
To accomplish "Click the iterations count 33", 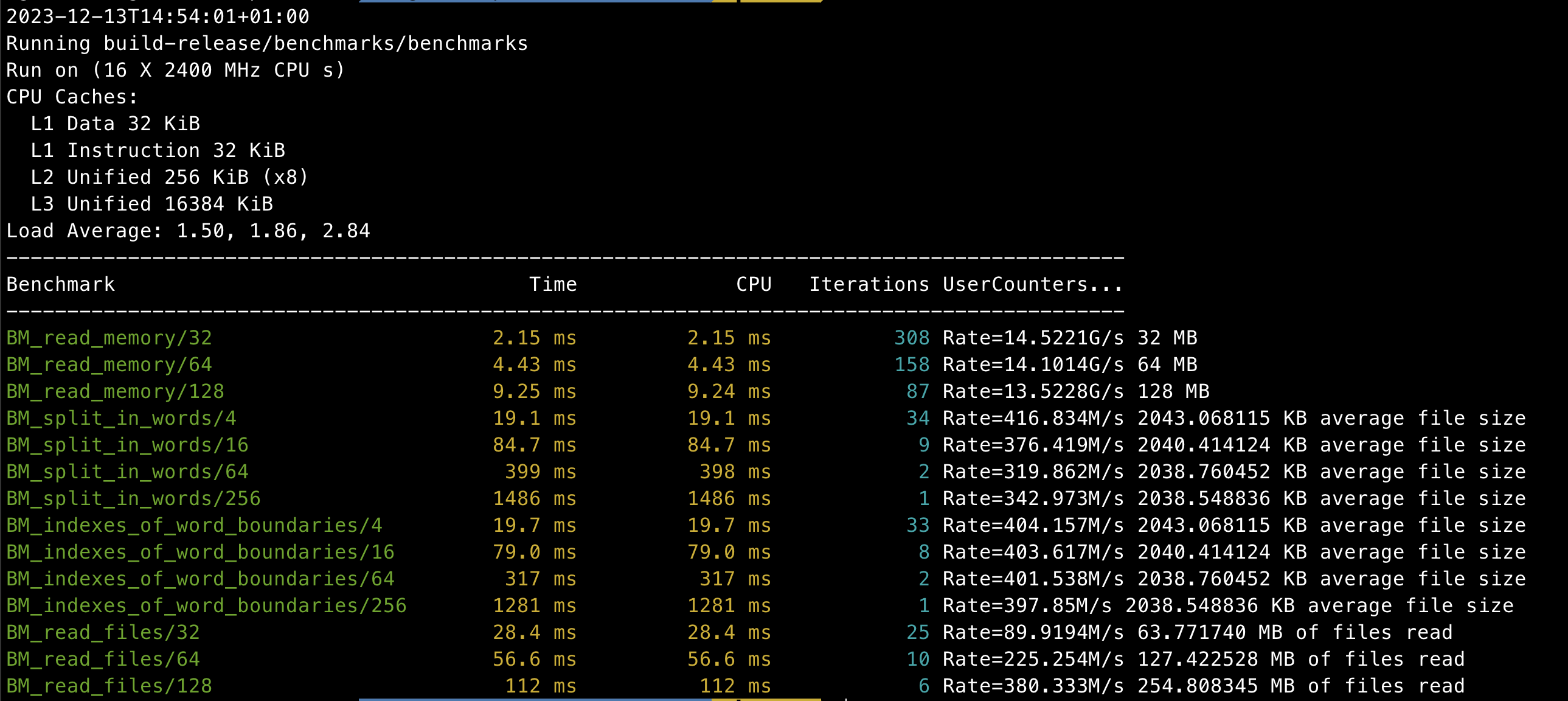I will pyautogui.click(x=918, y=526).
